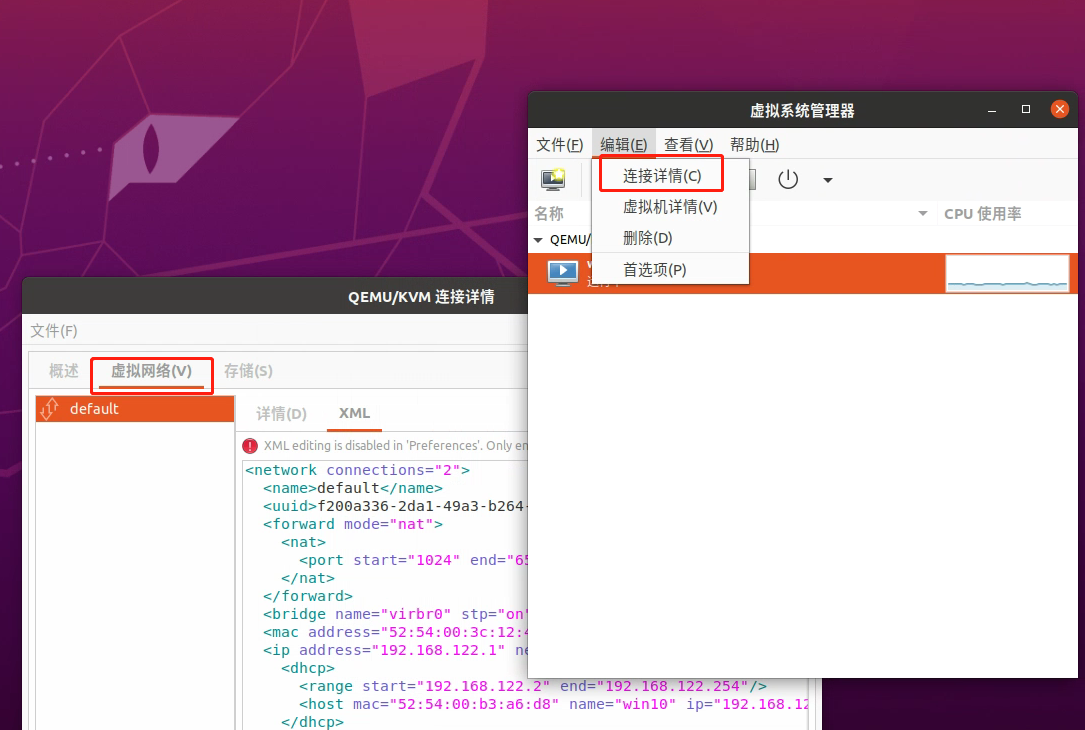Screen dimensions: 1085x730
Task: Click the virtual machine console thumbnail icon
Action: (563, 271)
